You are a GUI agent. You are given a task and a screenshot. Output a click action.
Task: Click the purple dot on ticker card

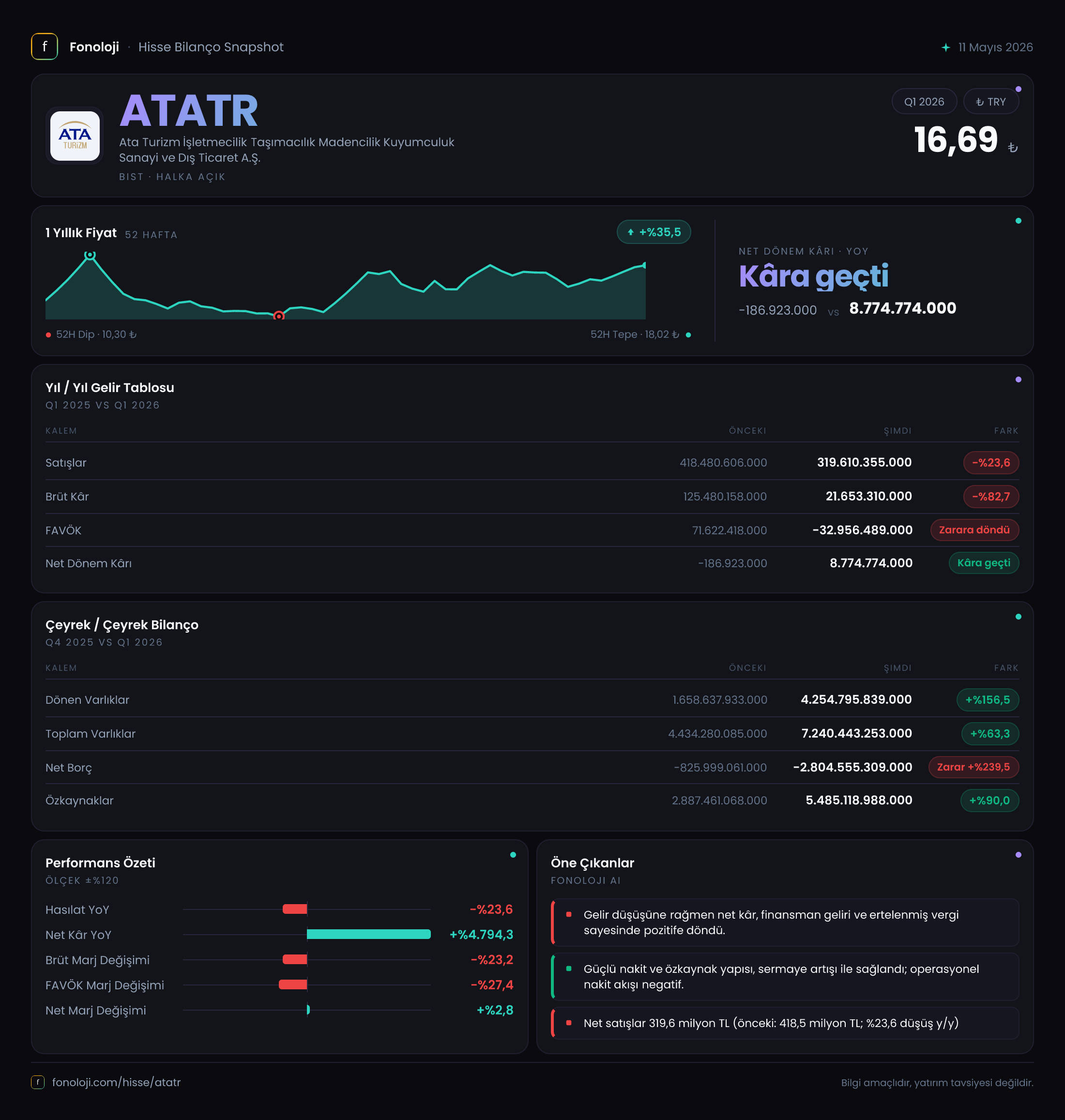click(1019, 89)
